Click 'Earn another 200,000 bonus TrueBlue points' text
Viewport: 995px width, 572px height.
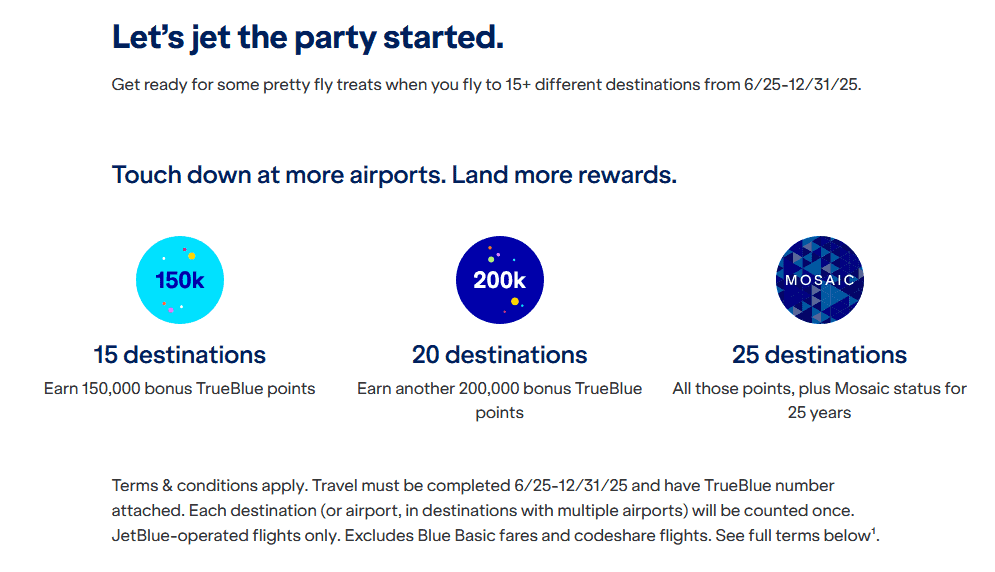[x=499, y=399]
